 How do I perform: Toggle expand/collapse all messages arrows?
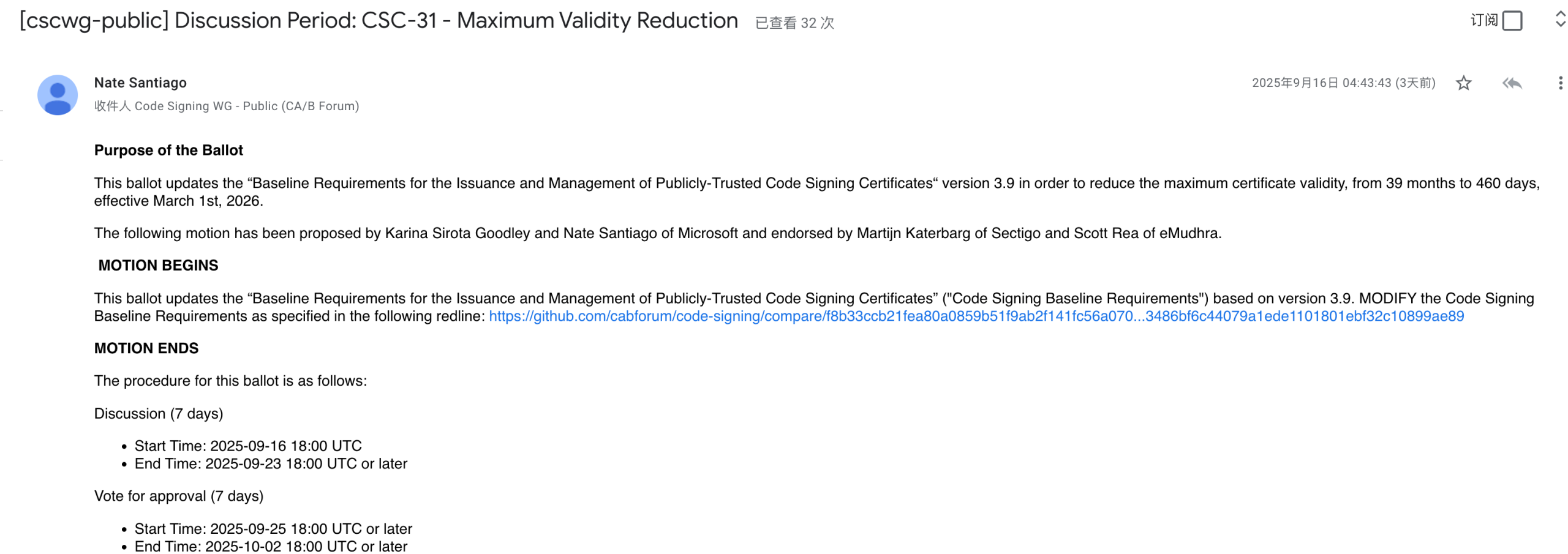(x=1559, y=20)
